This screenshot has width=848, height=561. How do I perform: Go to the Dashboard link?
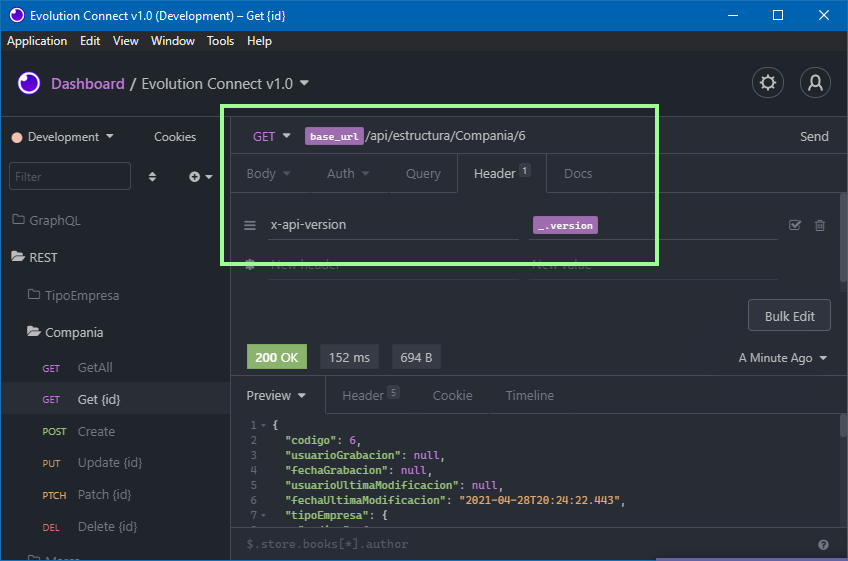88,84
